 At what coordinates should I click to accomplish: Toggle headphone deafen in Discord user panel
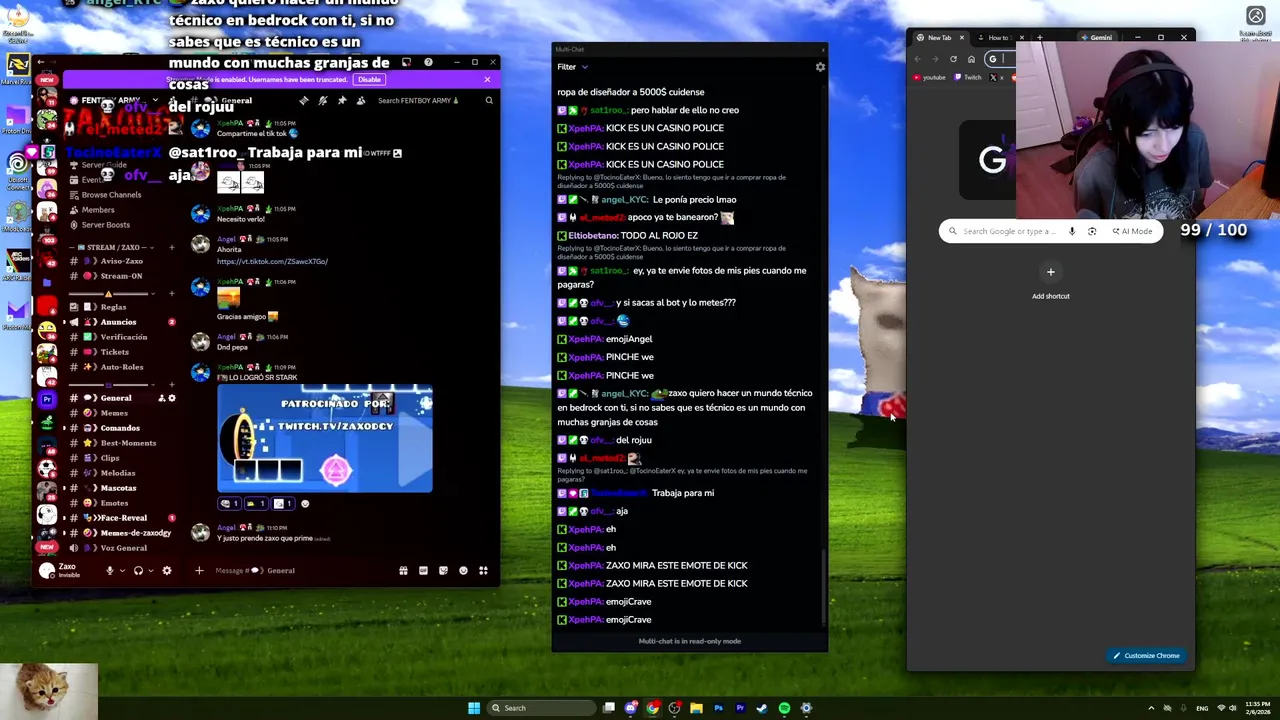coord(138,570)
